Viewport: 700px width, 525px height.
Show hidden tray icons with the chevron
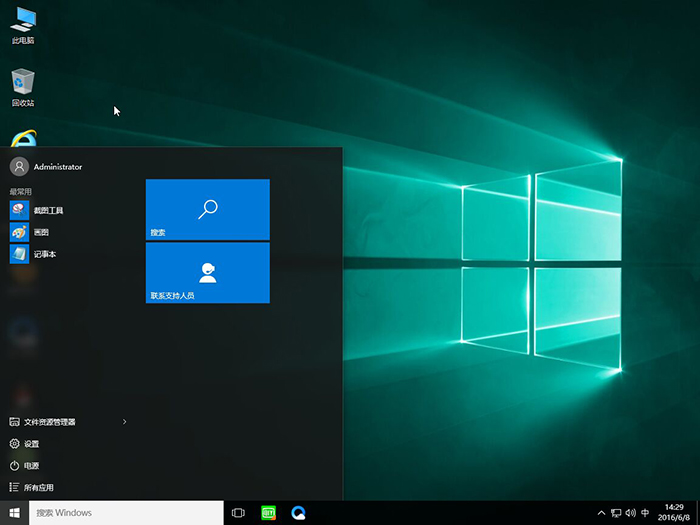tap(601, 513)
